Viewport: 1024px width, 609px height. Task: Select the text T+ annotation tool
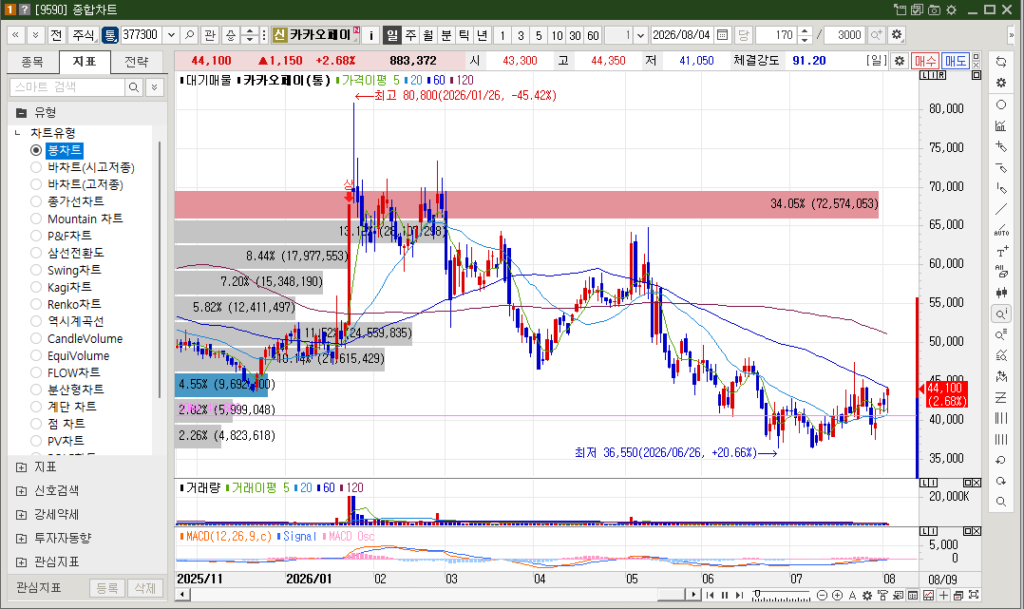tap(1000, 251)
